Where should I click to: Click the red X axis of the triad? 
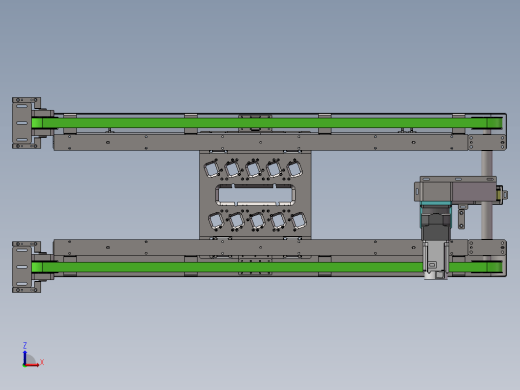coord(32,365)
